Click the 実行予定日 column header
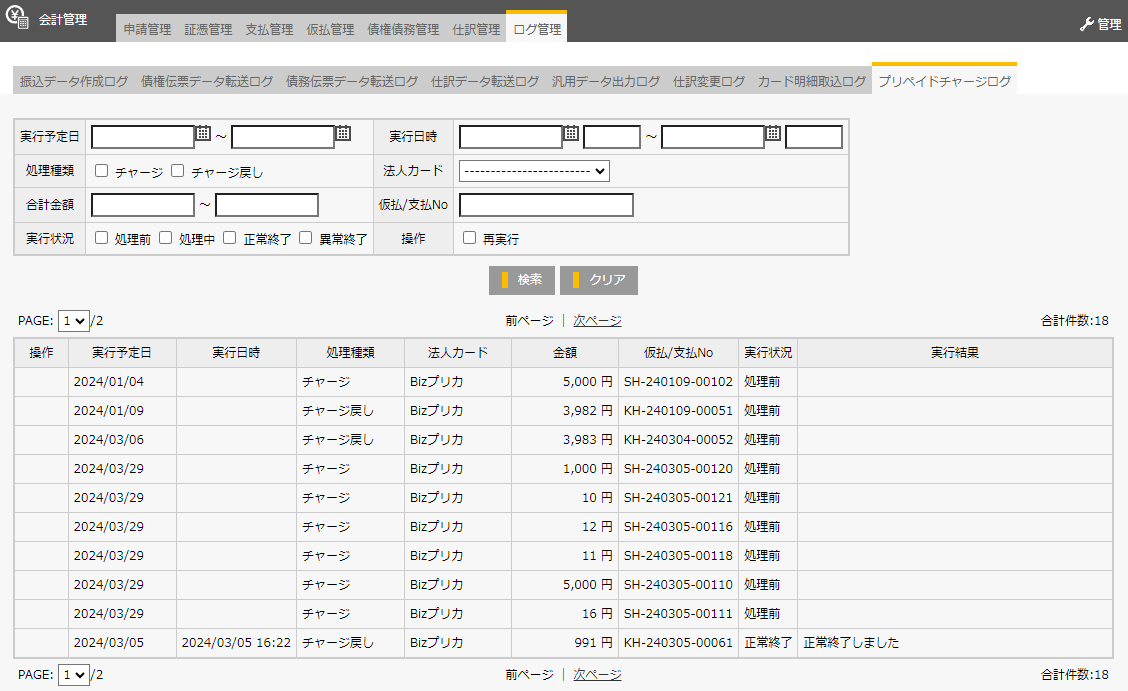Image resolution: width=1128 pixels, height=691 pixels. click(122, 353)
